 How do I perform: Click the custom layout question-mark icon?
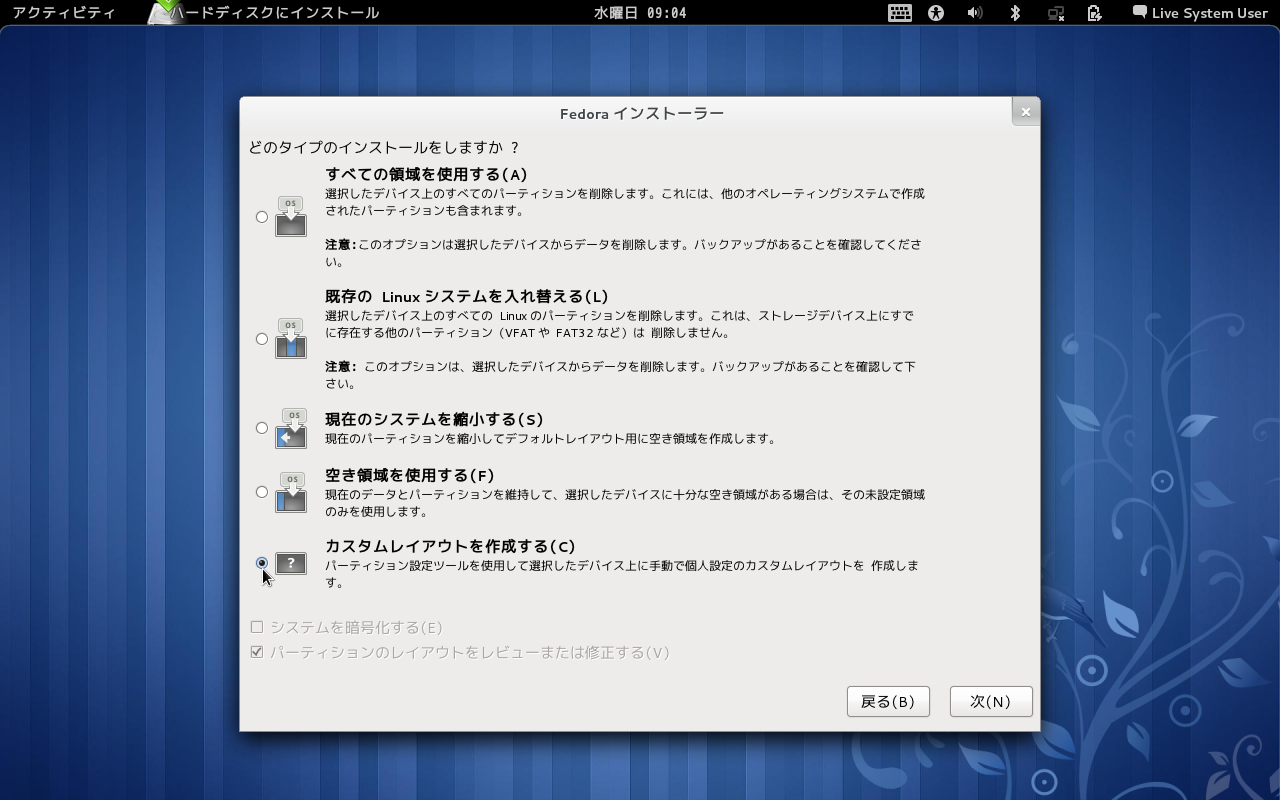pyautogui.click(x=291, y=563)
